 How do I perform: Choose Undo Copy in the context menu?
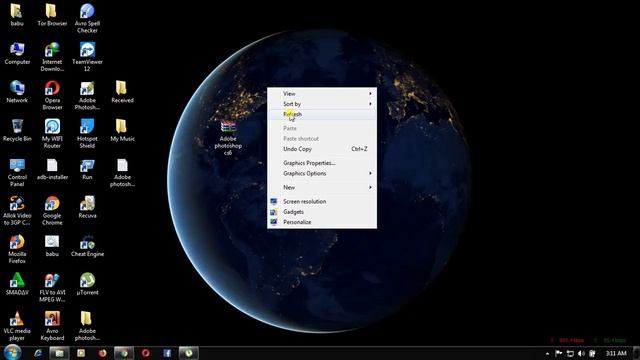coord(322,149)
